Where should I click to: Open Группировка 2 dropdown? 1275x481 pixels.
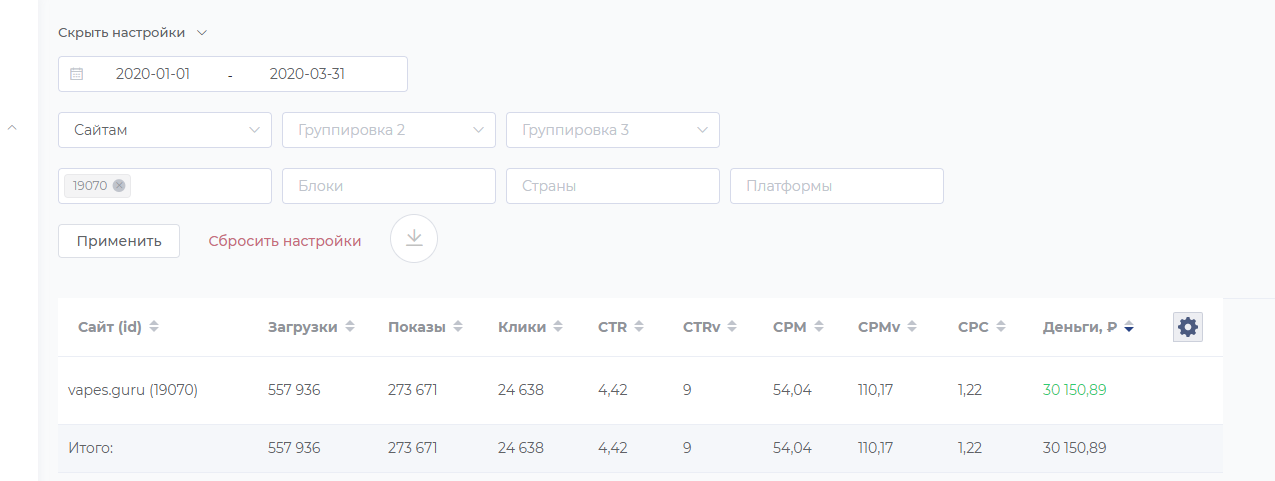[x=389, y=130]
